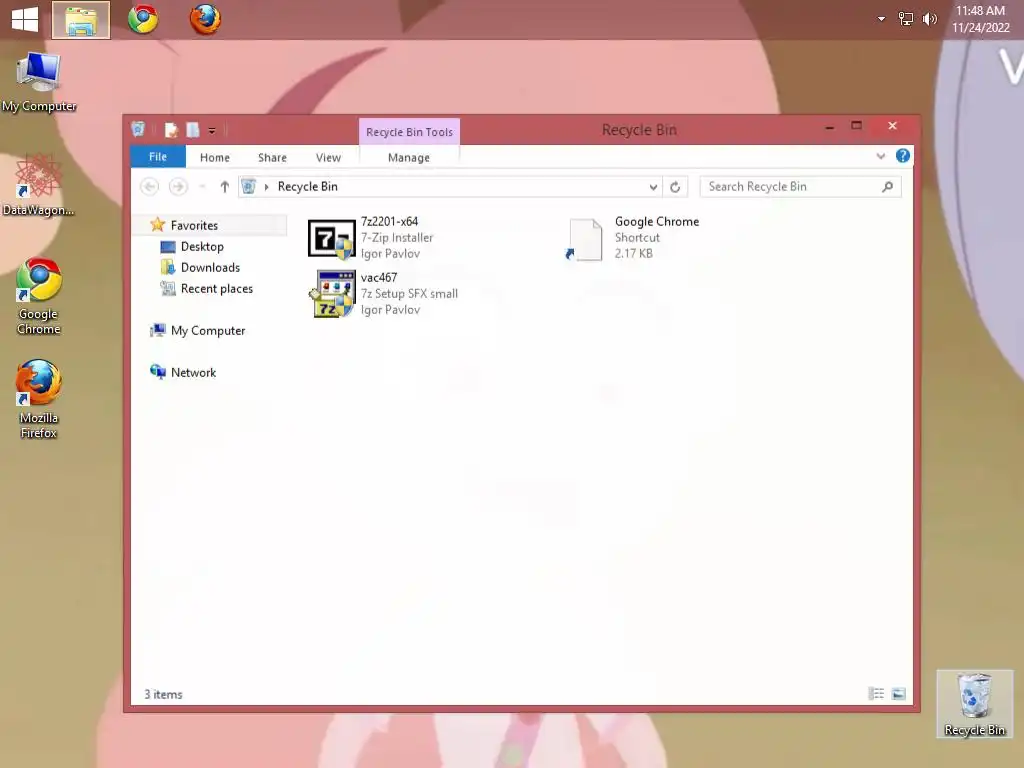Open the volume speaker tray icon
The width and height of the screenshot is (1024, 768).
pos(929,19)
